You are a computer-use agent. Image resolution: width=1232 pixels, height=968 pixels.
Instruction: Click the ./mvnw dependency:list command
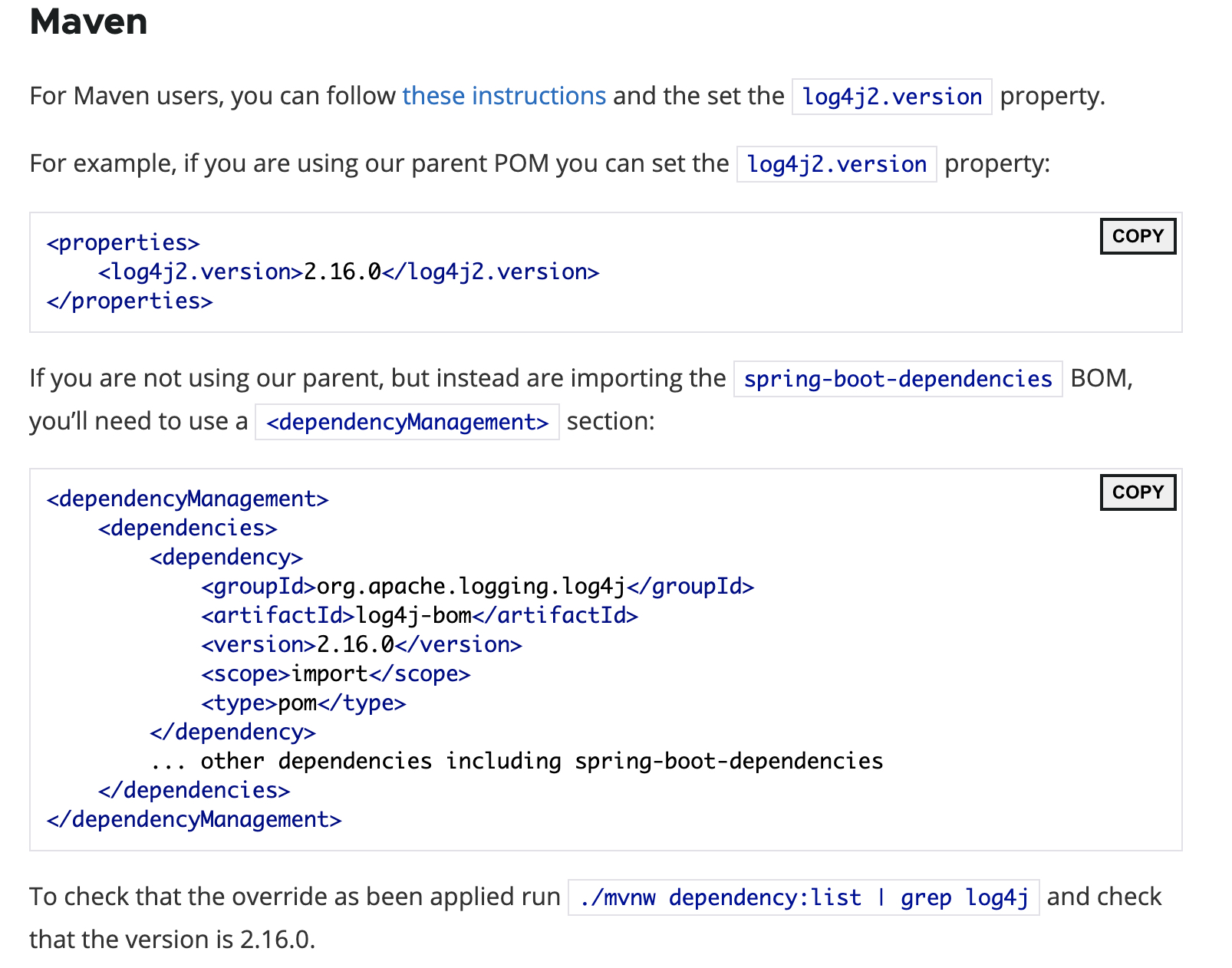pyautogui.click(x=803, y=897)
